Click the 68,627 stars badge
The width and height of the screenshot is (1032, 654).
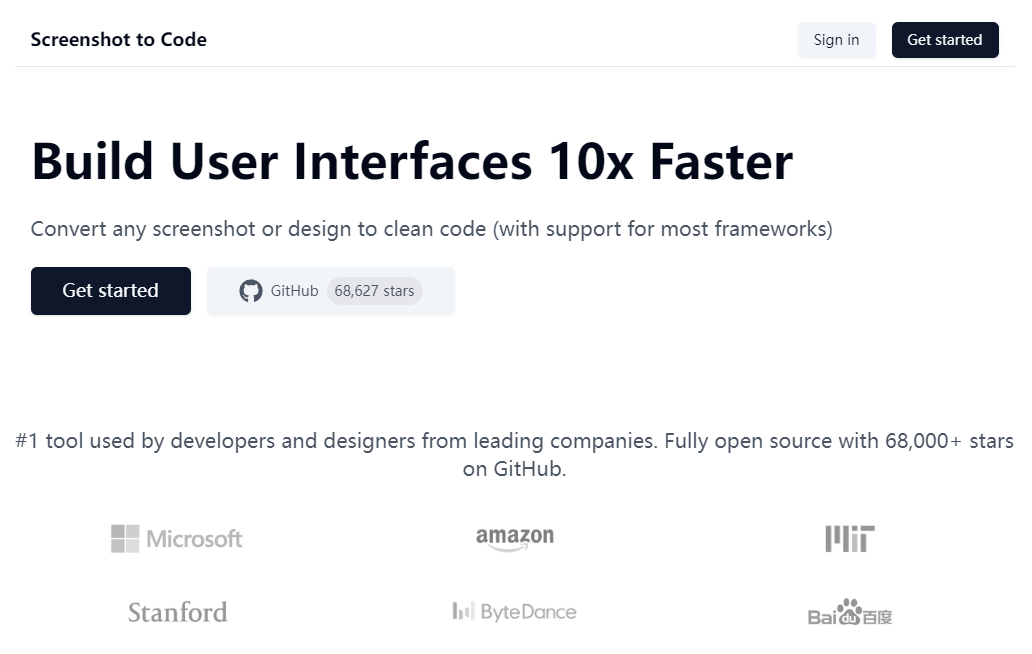374,291
